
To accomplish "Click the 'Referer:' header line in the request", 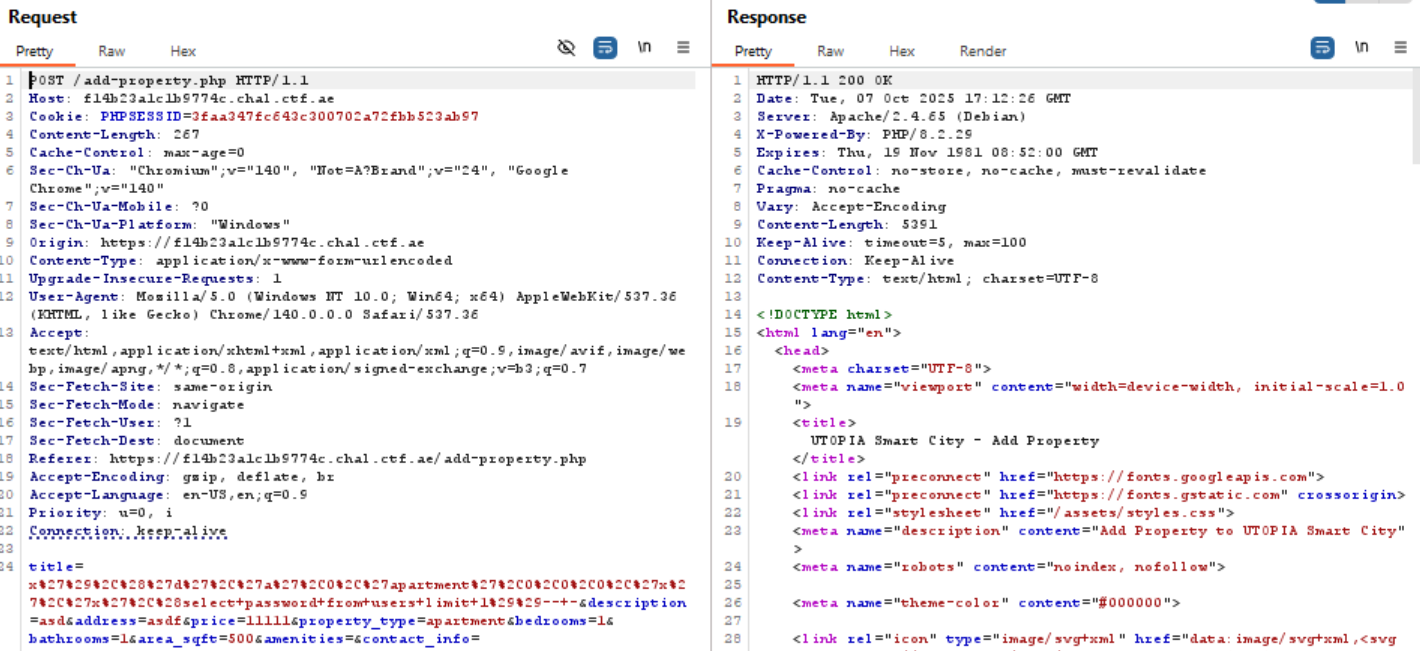I will [x=308, y=459].
